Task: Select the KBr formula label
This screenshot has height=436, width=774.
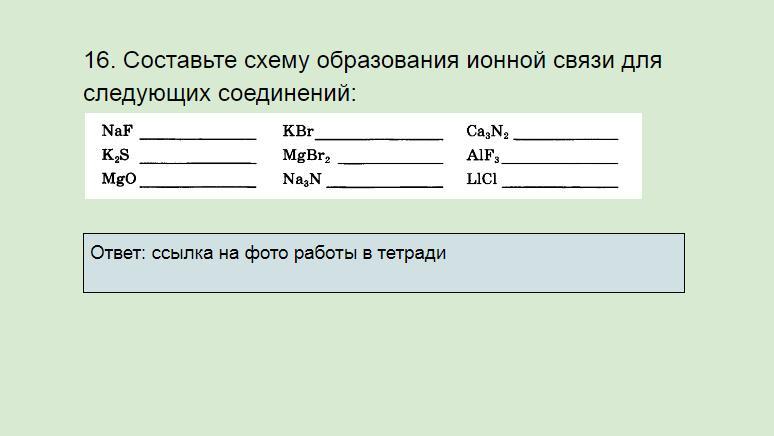Action: [x=298, y=131]
